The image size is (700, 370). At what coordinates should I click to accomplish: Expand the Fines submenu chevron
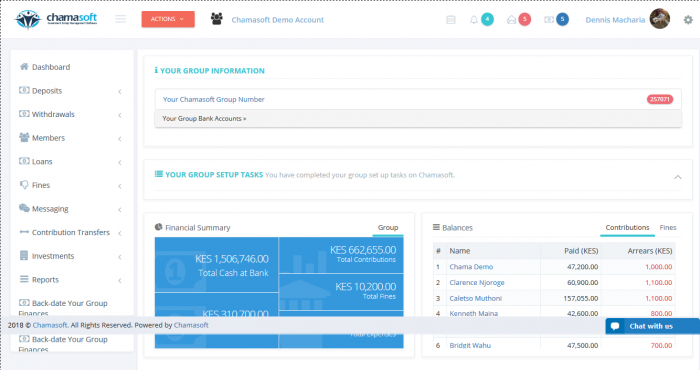pos(120,186)
